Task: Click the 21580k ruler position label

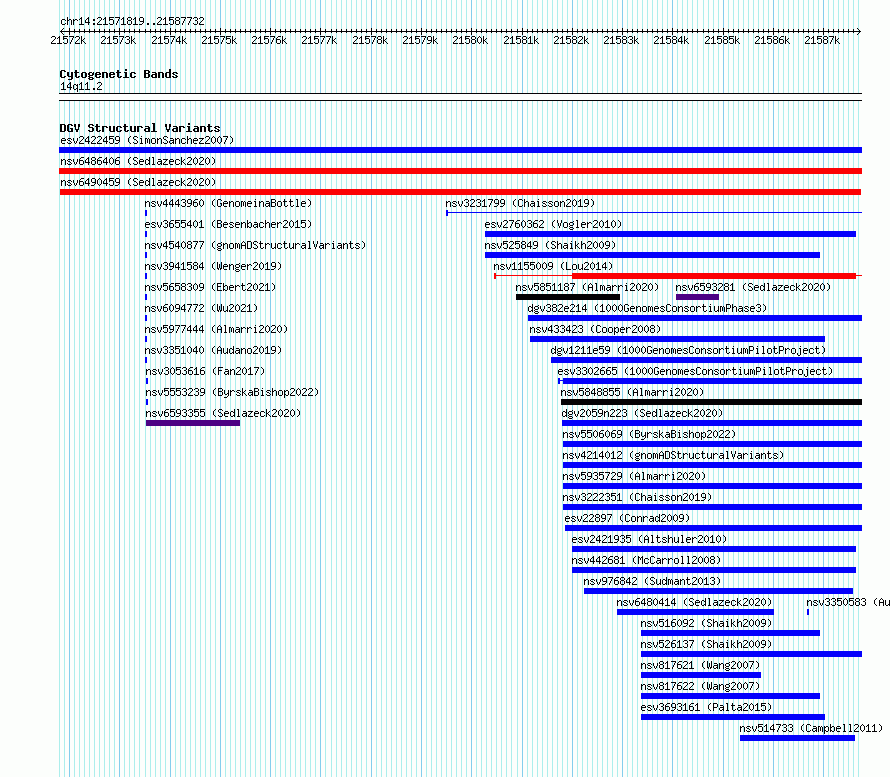Action: point(470,40)
